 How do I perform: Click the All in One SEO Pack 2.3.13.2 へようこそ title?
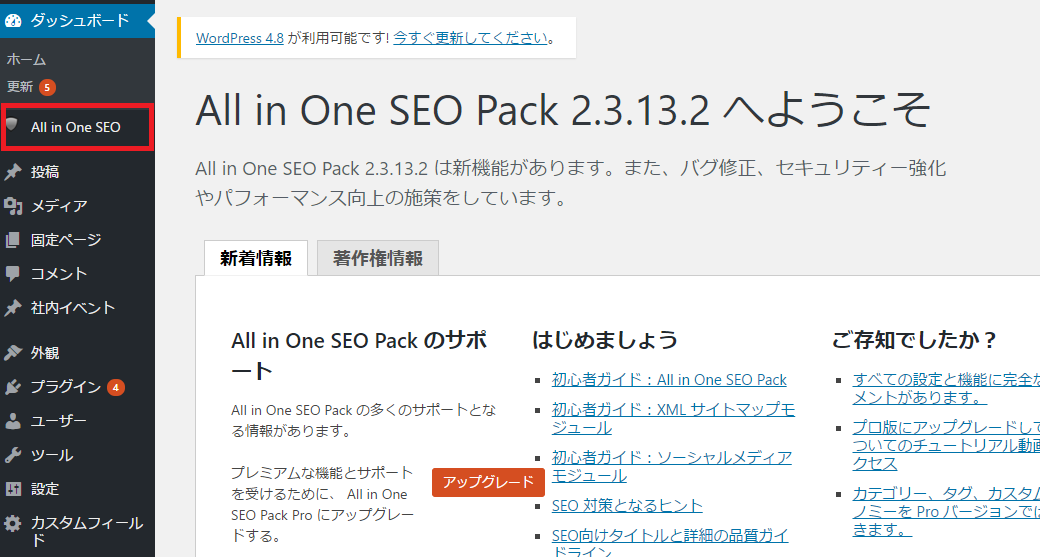[x=563, y=109]
